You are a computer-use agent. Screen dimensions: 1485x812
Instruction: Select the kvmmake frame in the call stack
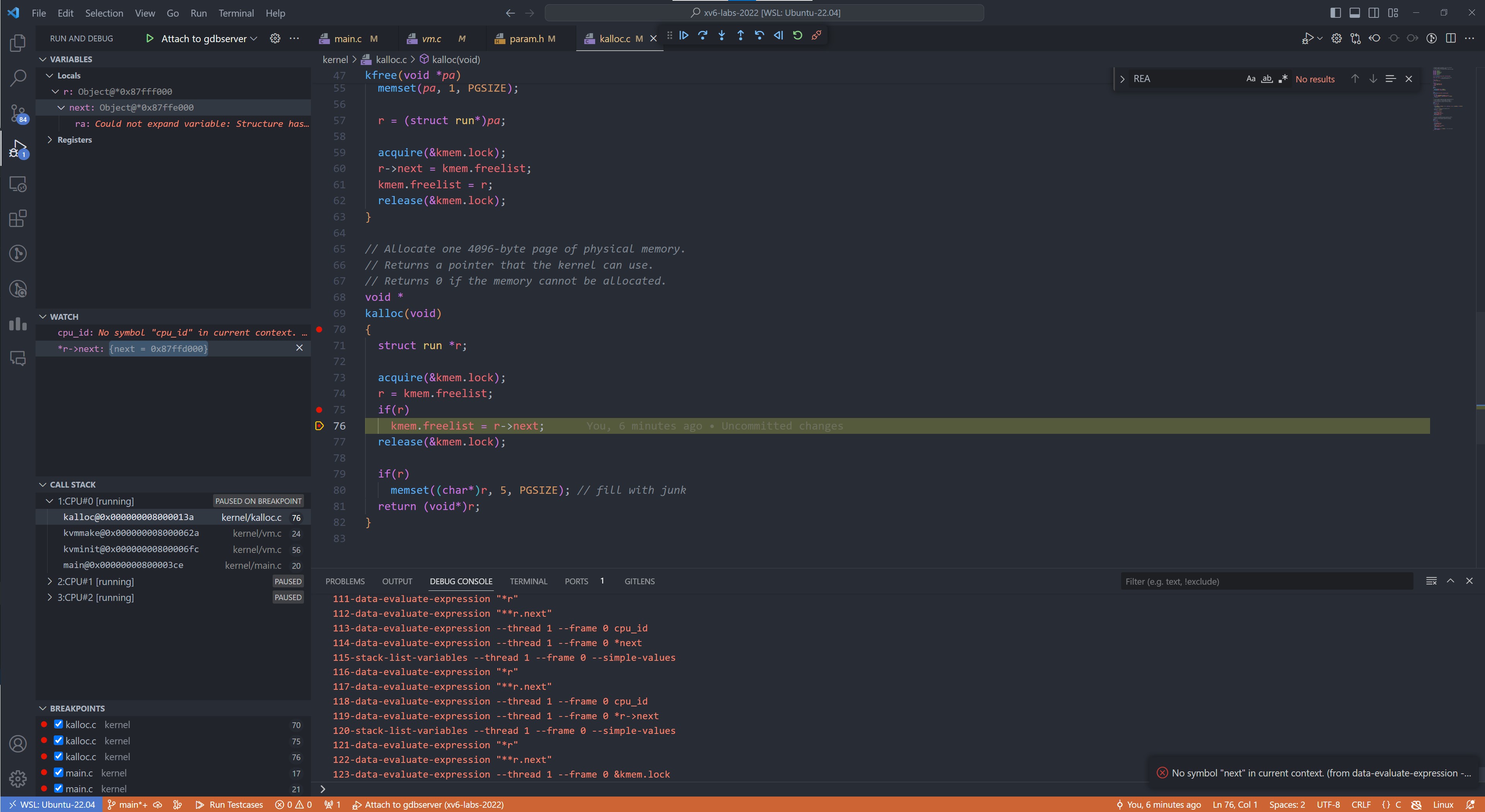point(131,533)
